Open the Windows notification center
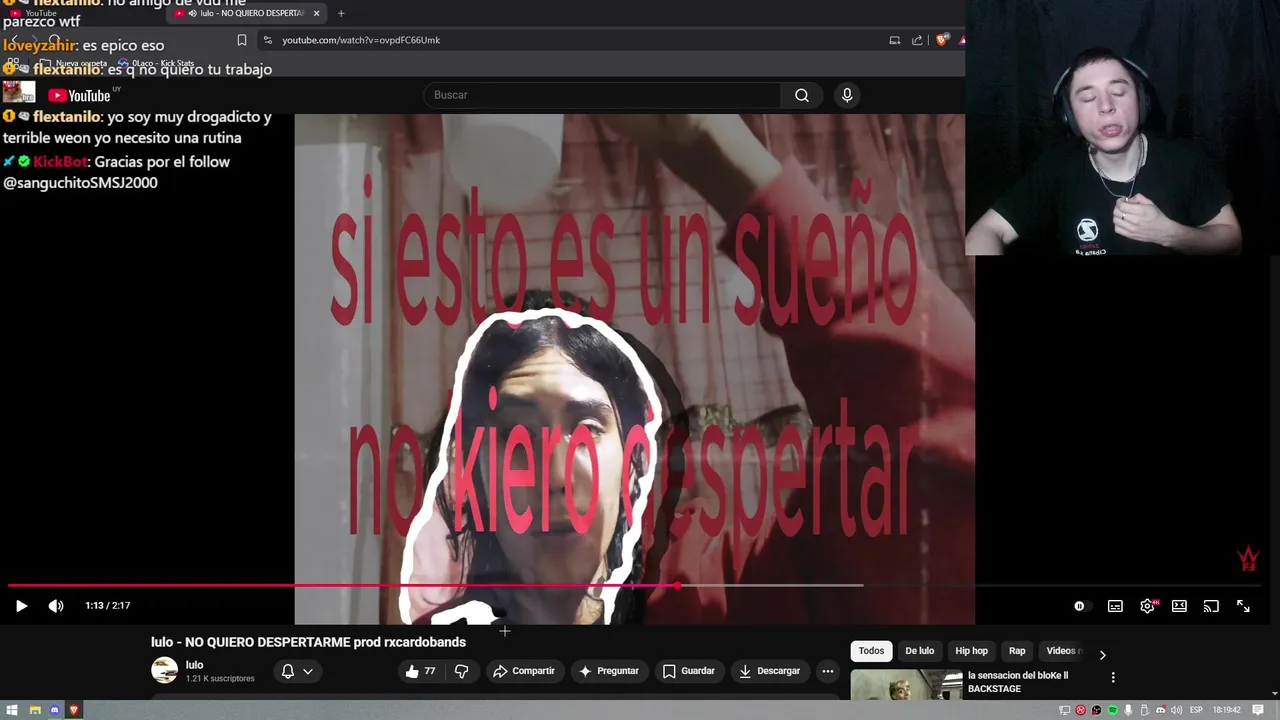The width and height of the screenshot is (1280, 720). click(1258, 710)
